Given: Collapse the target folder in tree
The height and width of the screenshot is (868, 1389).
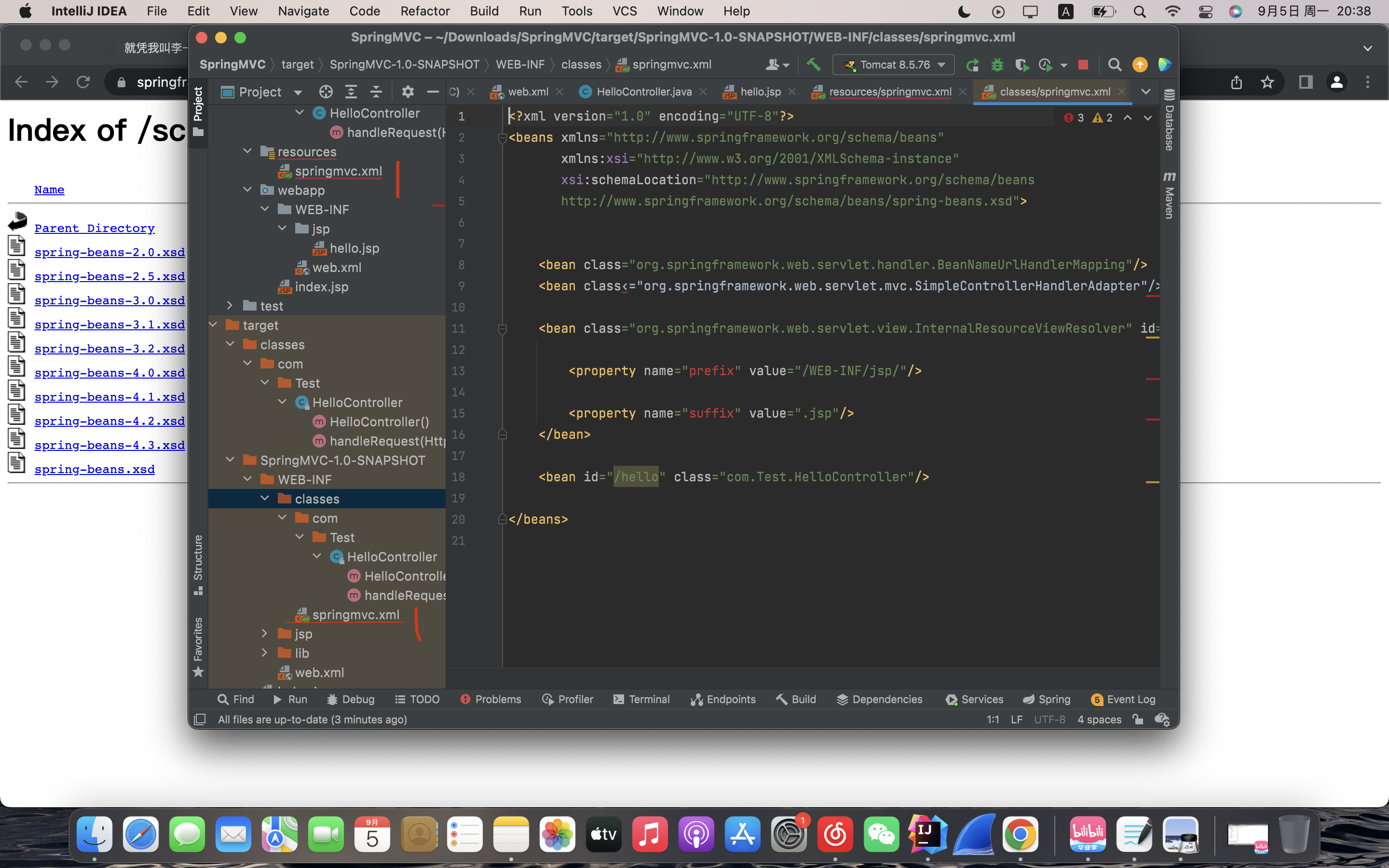Looking at the screenshot, I should point(213,325).
